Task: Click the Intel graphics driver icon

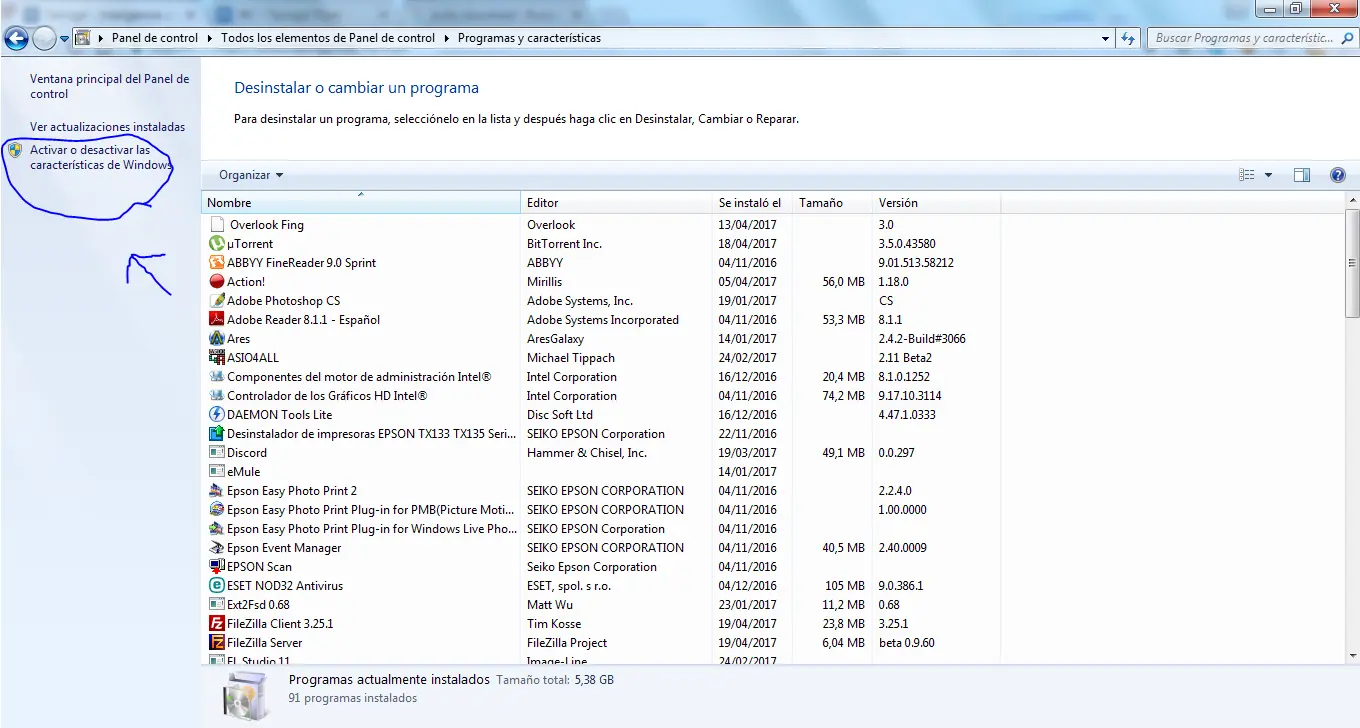Action: pyautogui.click(x=217, y=396)
